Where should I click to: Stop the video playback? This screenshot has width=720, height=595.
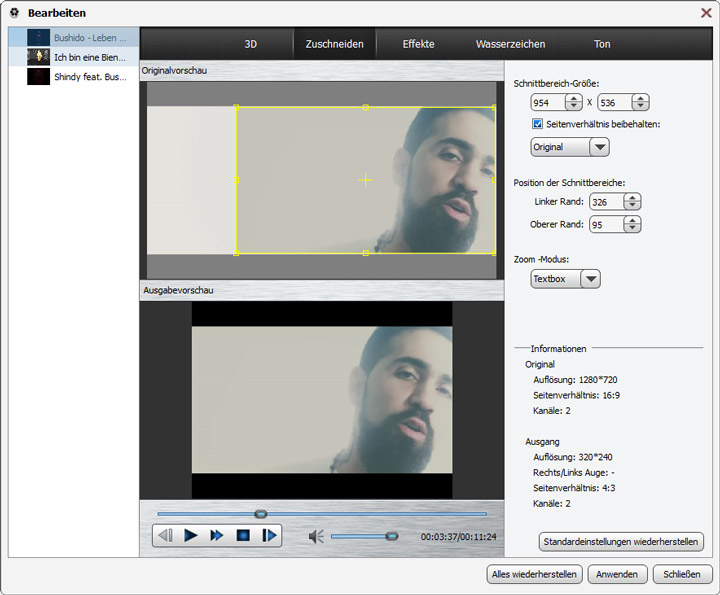[x=243, y=535]
